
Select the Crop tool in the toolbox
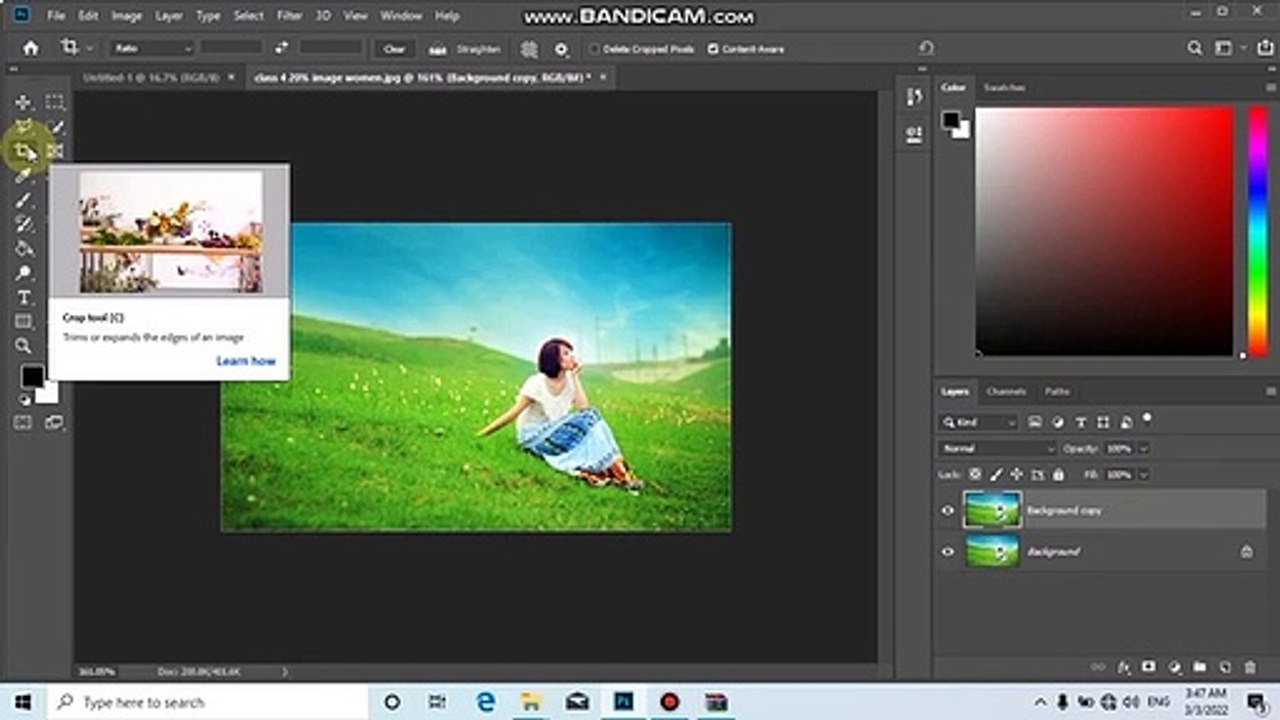[22, 151]
